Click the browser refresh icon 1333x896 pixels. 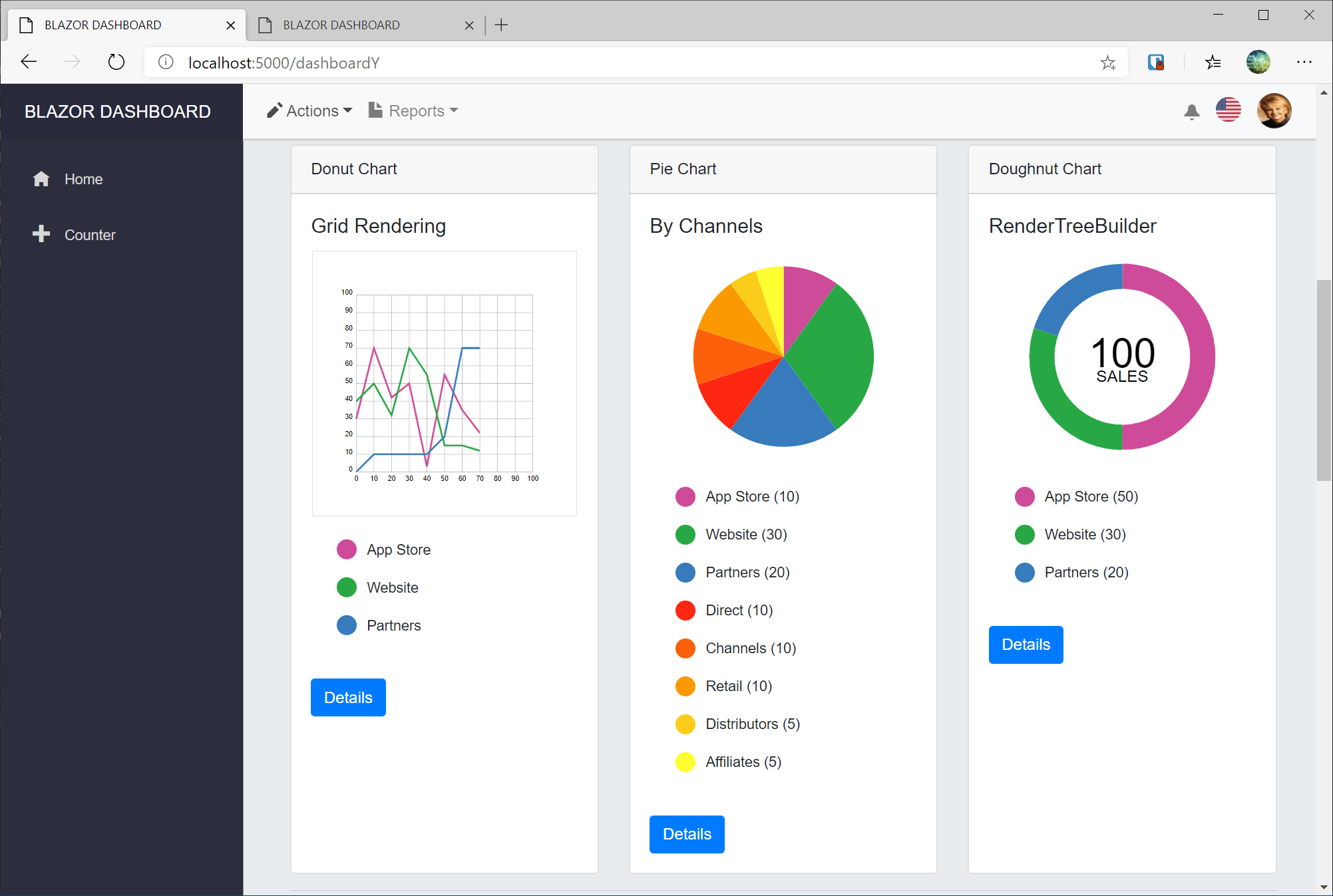(116, 63)
